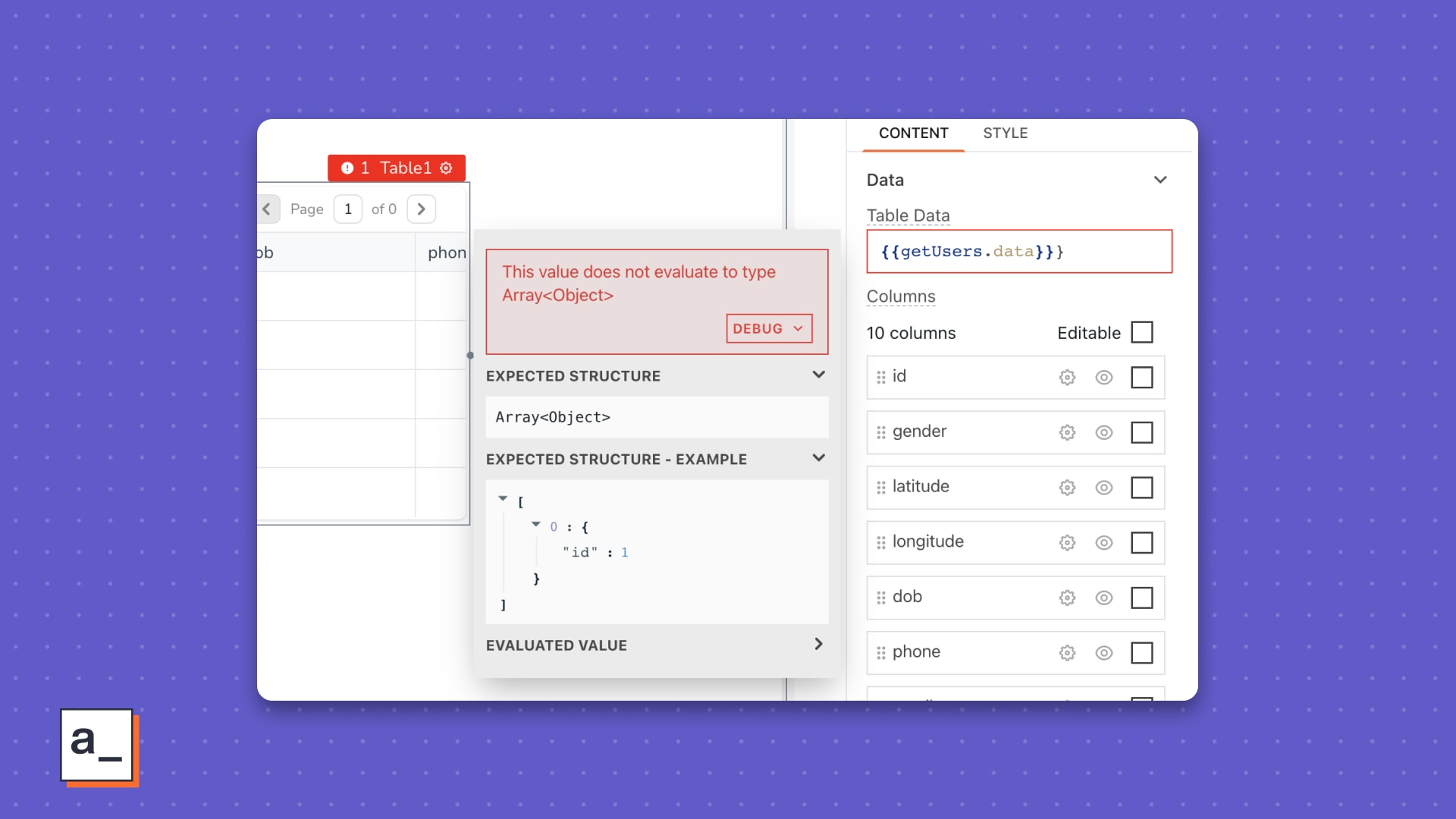The height and width of the screenshot is (819, 1456).
Task: Click red error indicator on Table1 label
Action: tap(347, 168)
